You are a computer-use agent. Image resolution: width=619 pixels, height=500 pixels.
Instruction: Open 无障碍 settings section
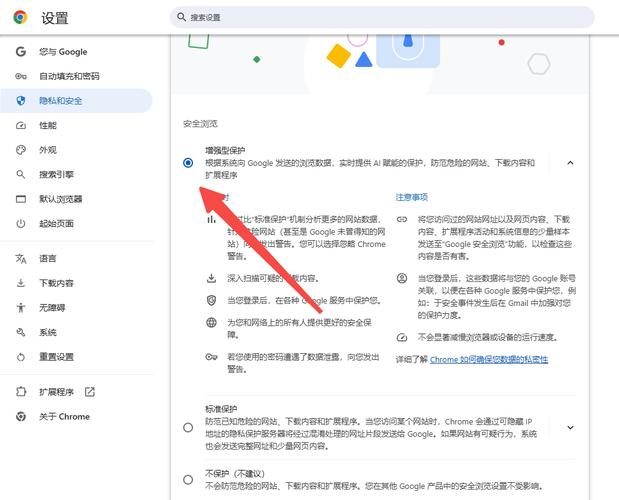(x=76, y=307)
